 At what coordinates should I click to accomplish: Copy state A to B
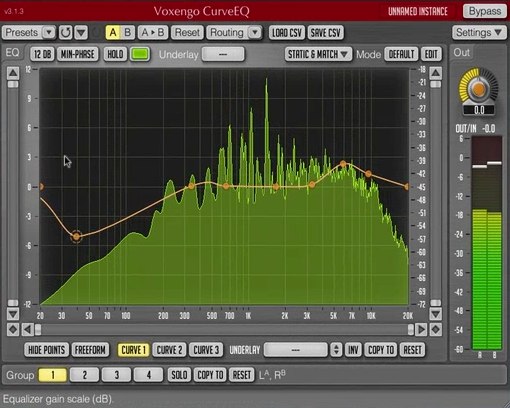tap(153, 33)
